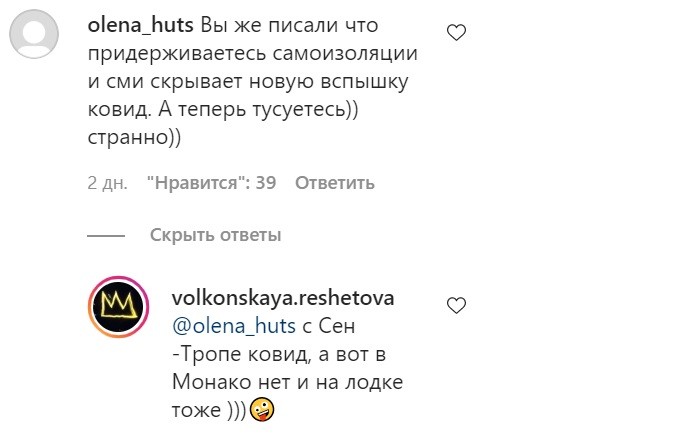Open the volkonskaya.reshetova profile username
Viewport: 690px width, 442px height.
(283, 298)
